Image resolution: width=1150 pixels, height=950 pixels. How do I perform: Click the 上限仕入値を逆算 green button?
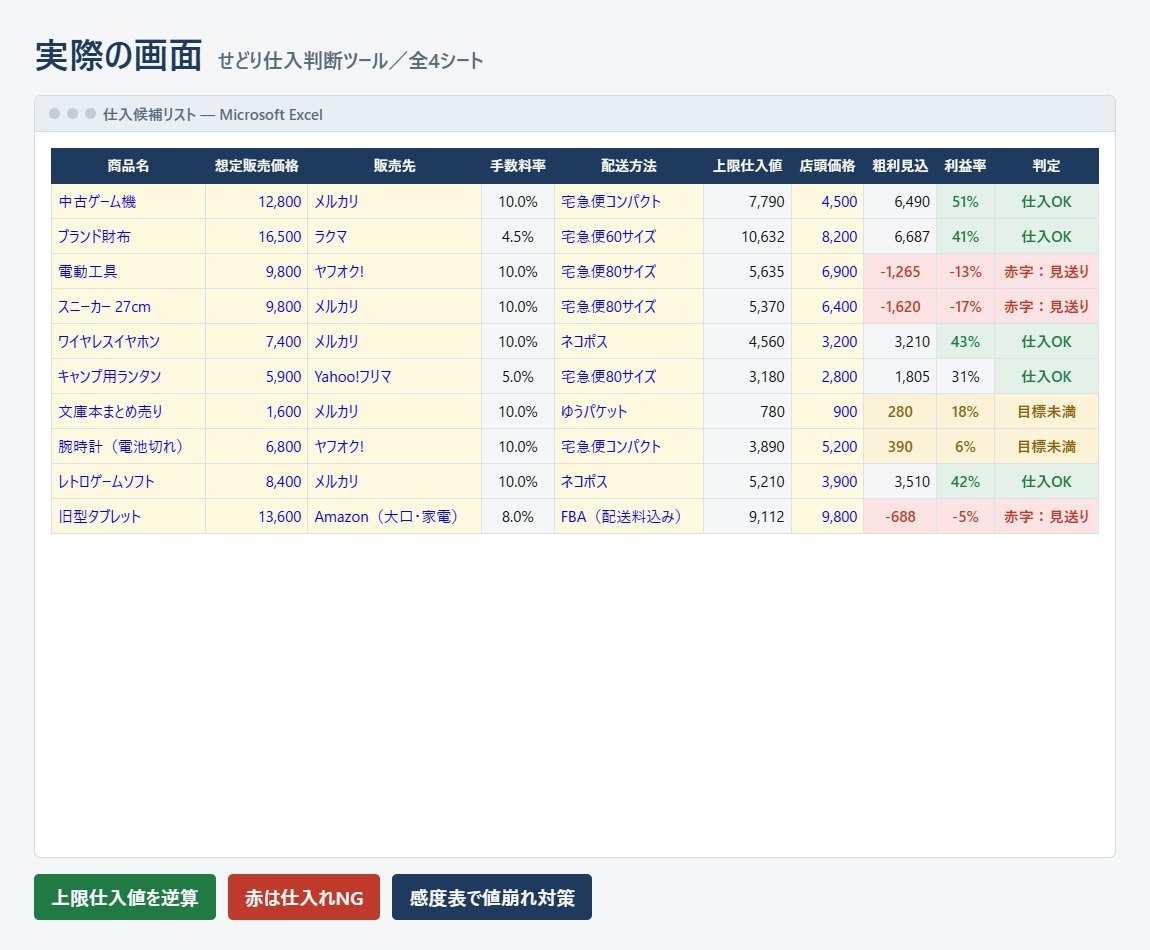(x=125, y=896)
